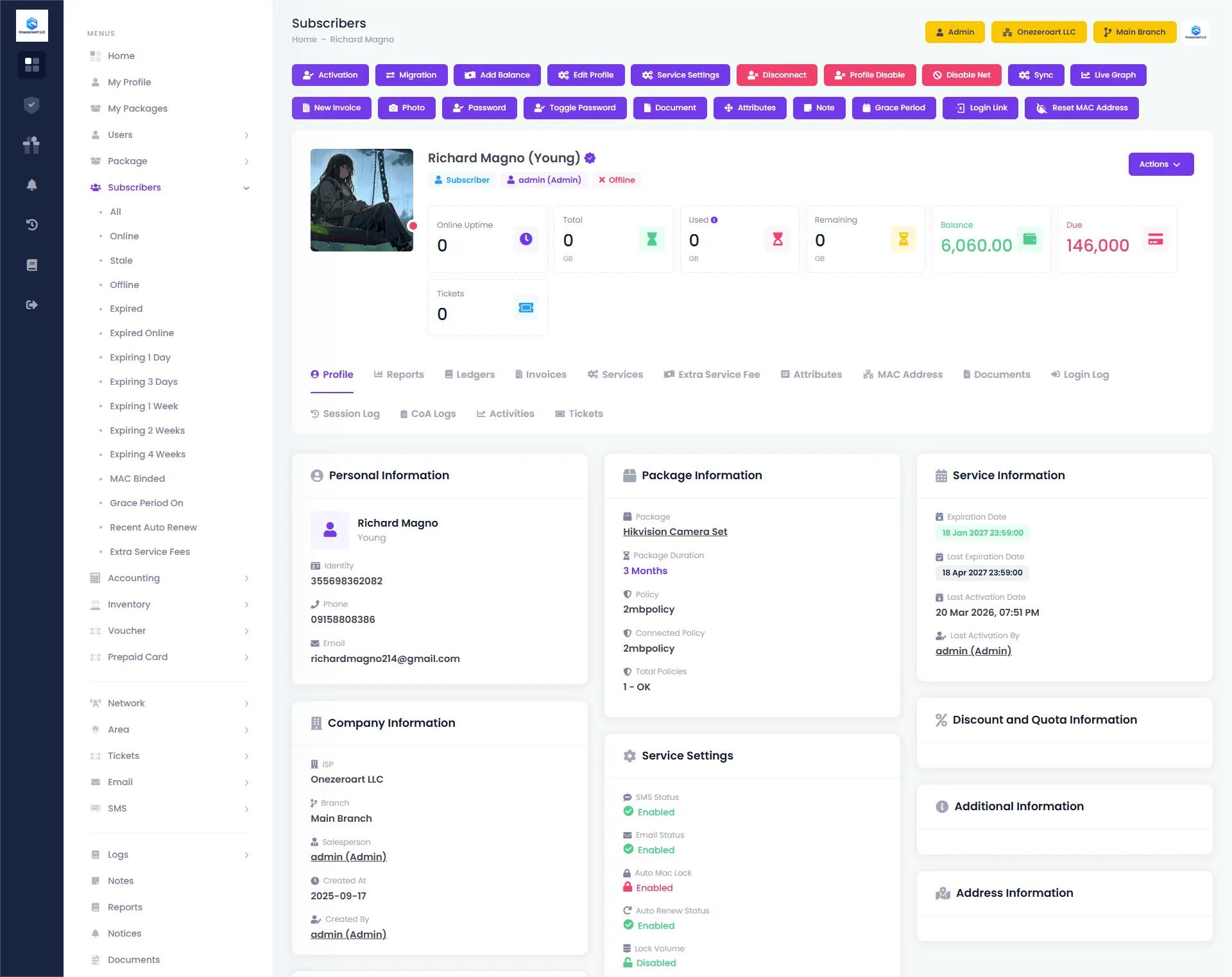
Task: Select Offline from the Subscribers submenu
Action: click(x=124, y=284)
